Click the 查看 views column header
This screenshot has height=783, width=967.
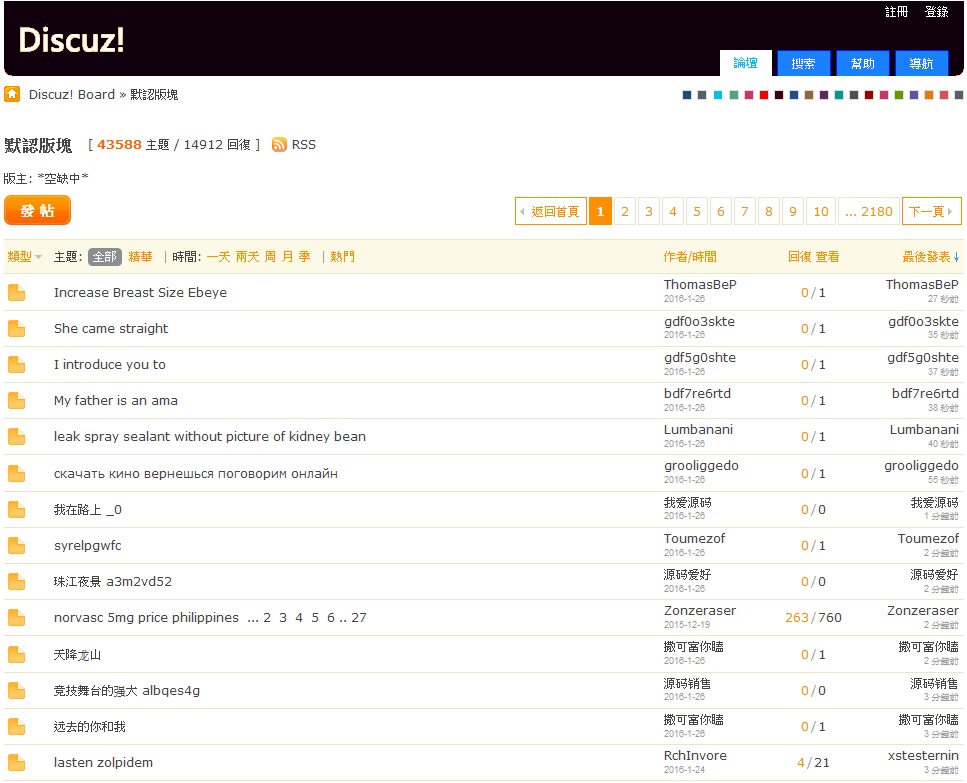coord(827,256)
